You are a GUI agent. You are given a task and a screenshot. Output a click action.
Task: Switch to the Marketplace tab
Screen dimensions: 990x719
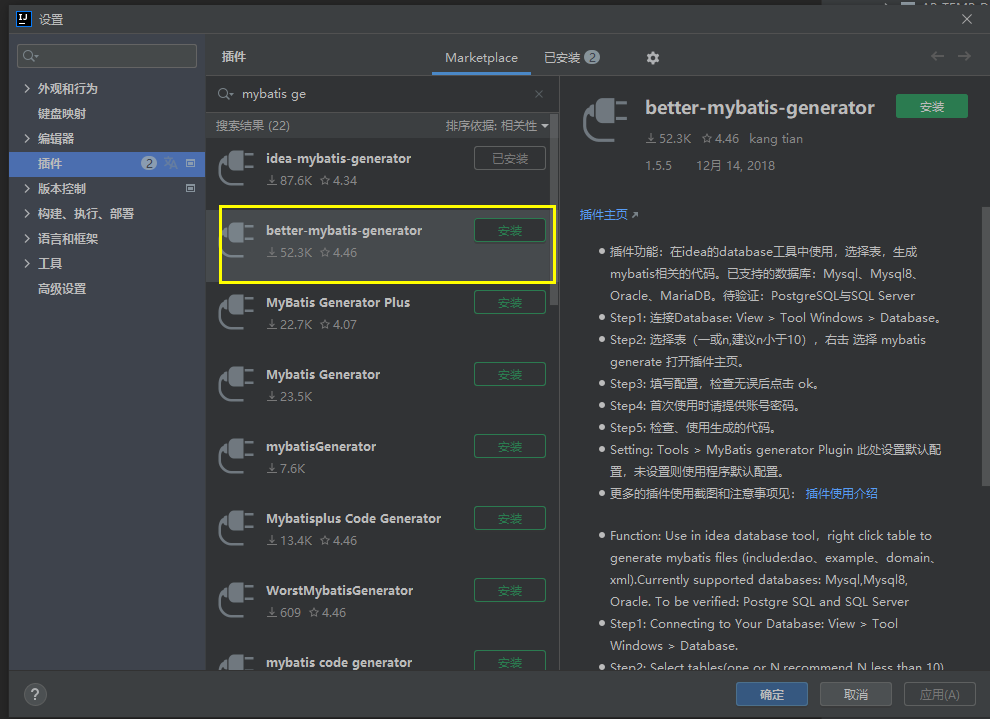(481, 57)
